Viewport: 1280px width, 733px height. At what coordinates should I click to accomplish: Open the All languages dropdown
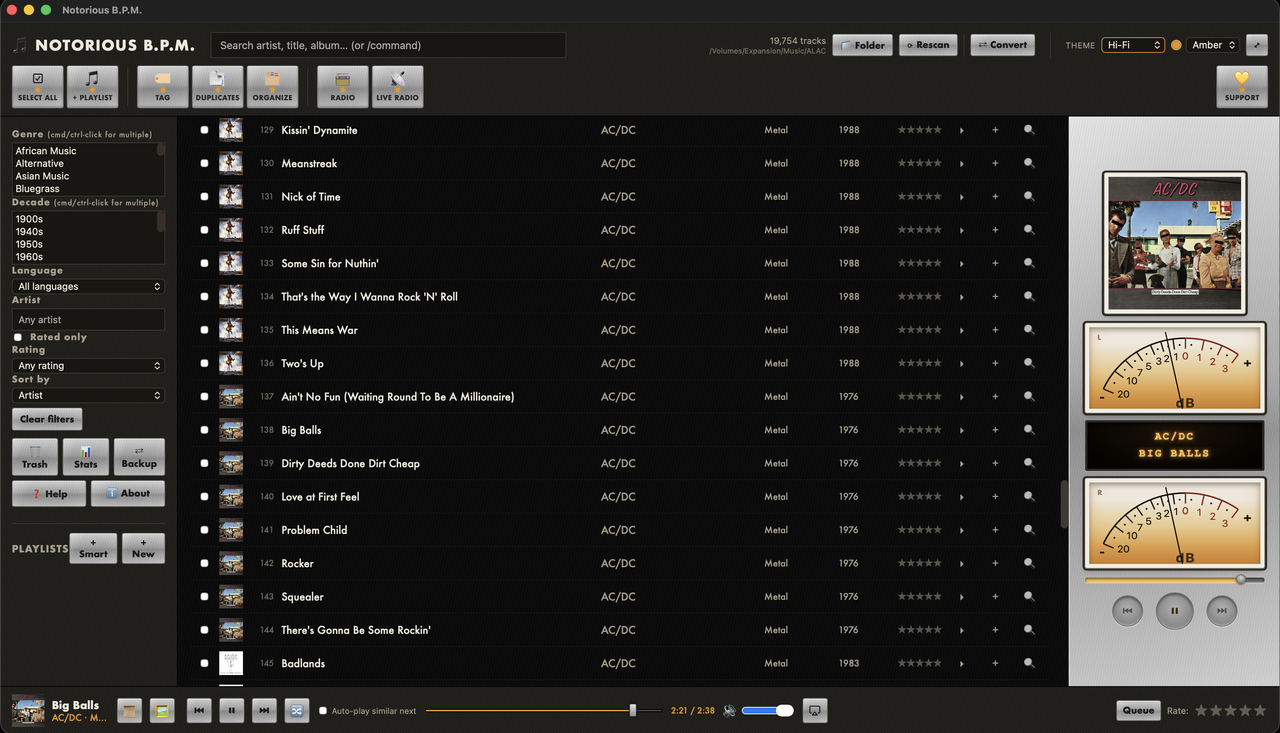(x=88, y=286)
